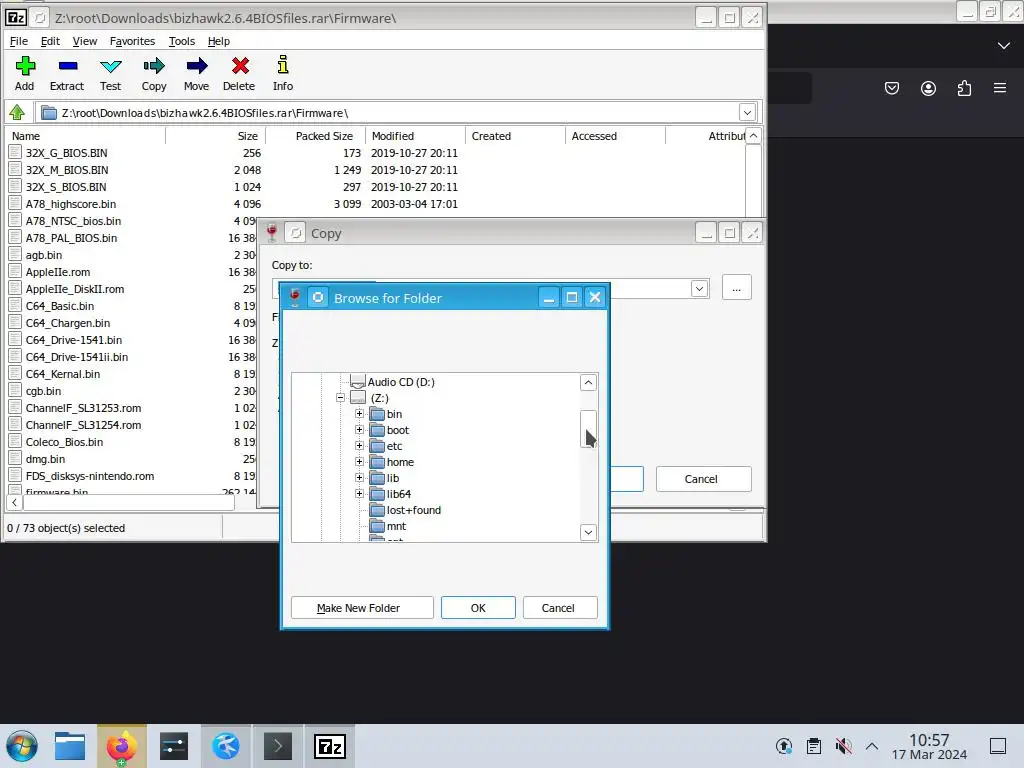Open the View menu

(85, 41)
